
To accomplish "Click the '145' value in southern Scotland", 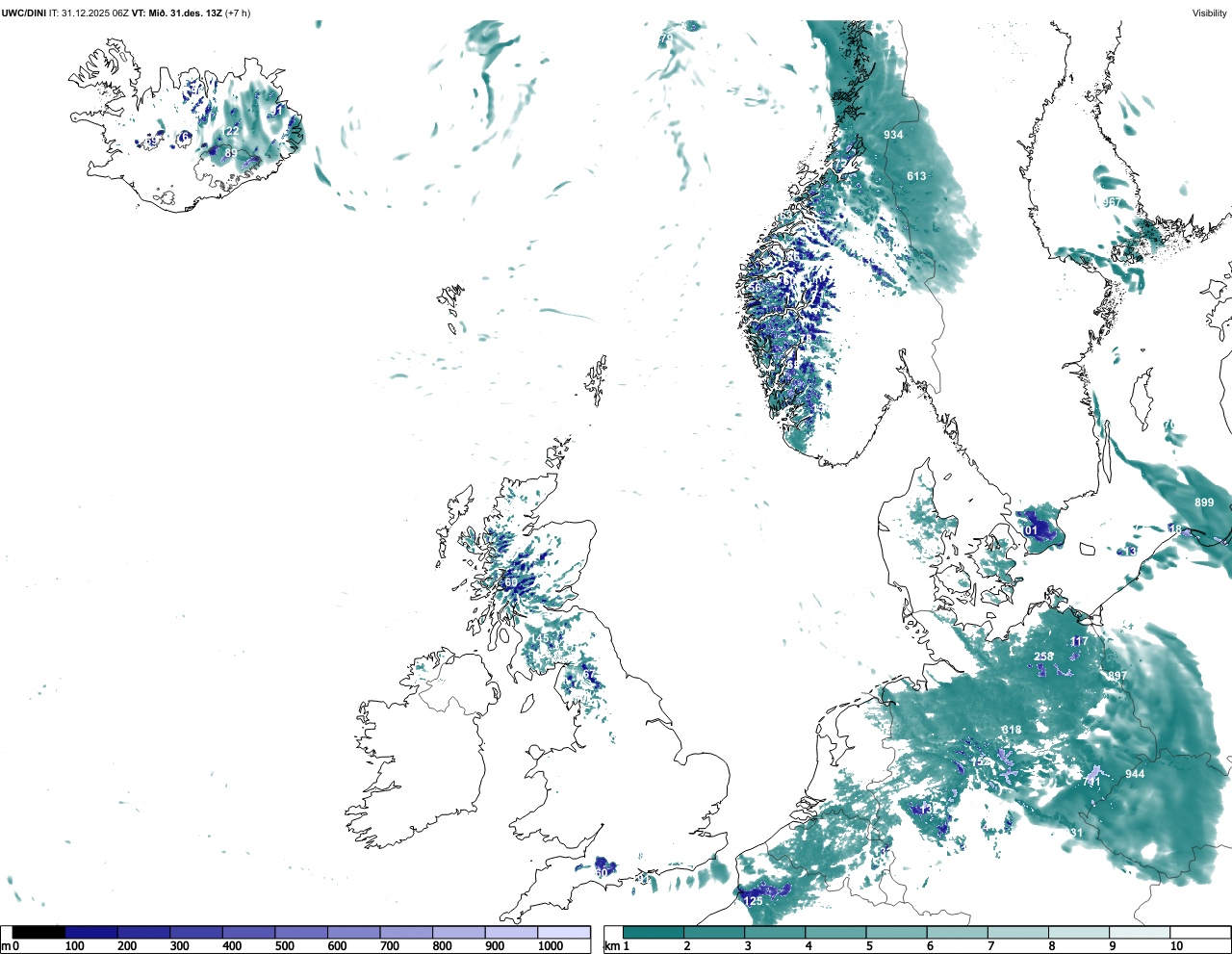I will tap(540, 639).
